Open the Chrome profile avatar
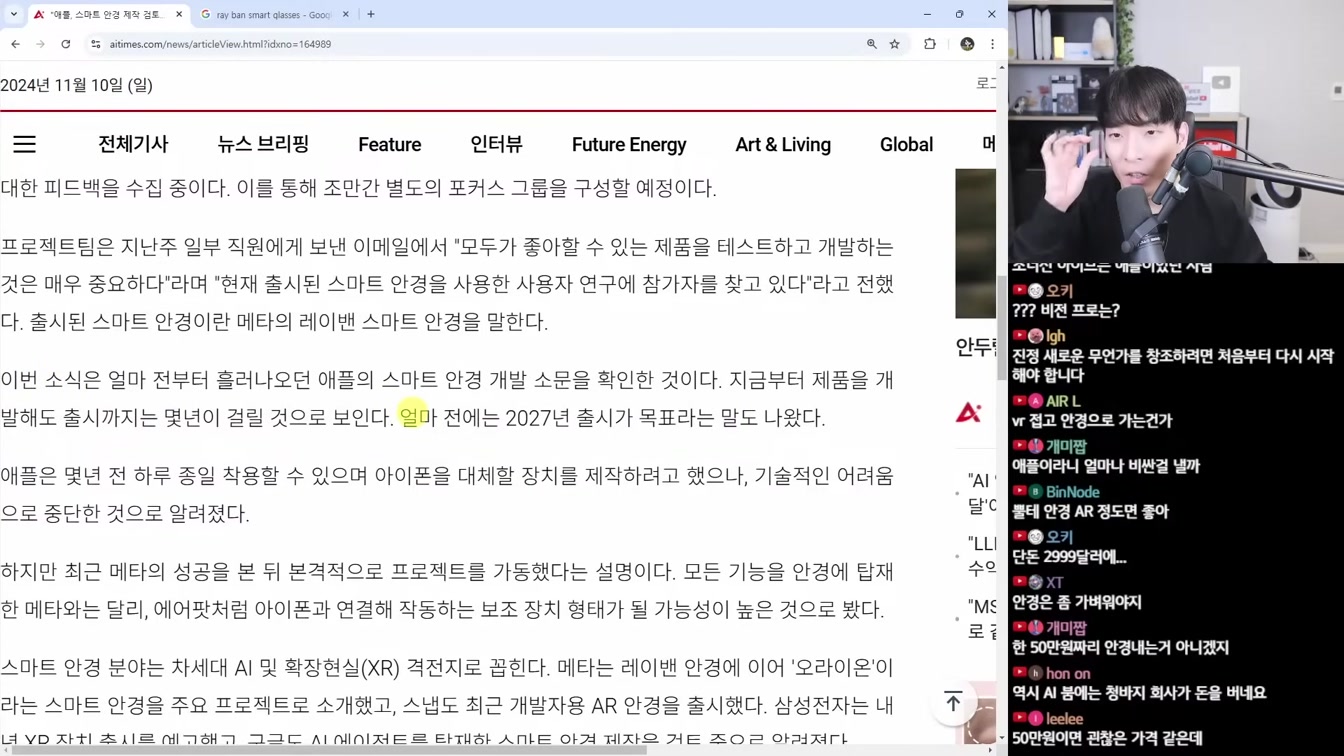 967,44
